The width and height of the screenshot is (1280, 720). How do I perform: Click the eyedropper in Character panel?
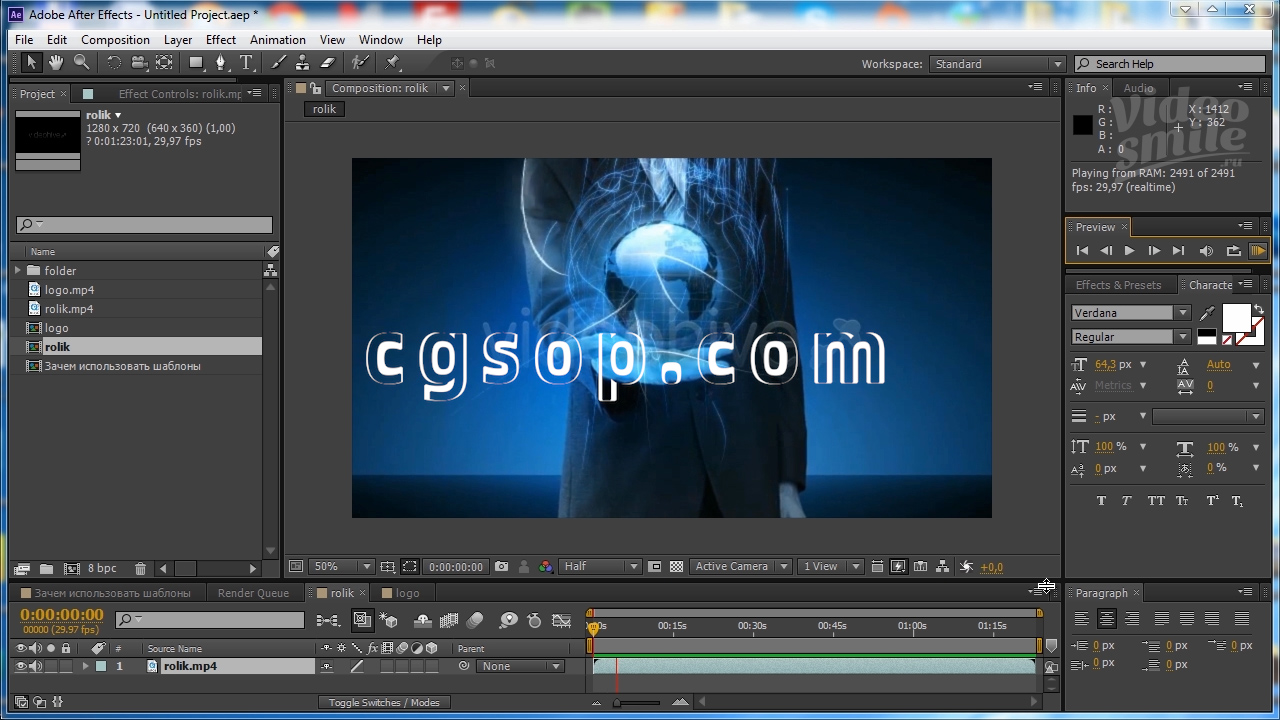[x=1207, y=314]
